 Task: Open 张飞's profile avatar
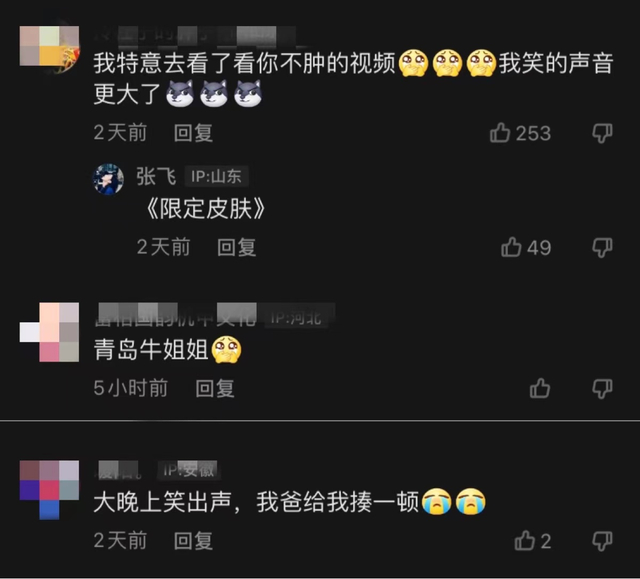pos(109,179)
